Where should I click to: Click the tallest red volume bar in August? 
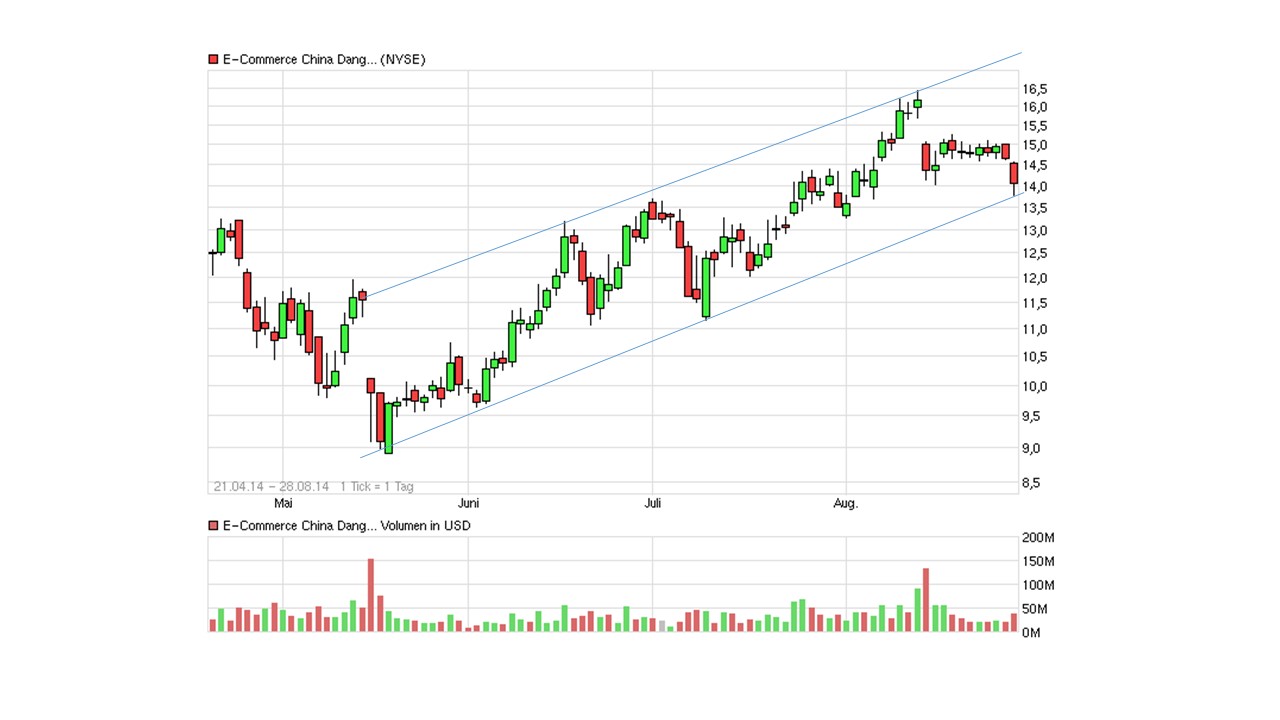coord(926,600)
